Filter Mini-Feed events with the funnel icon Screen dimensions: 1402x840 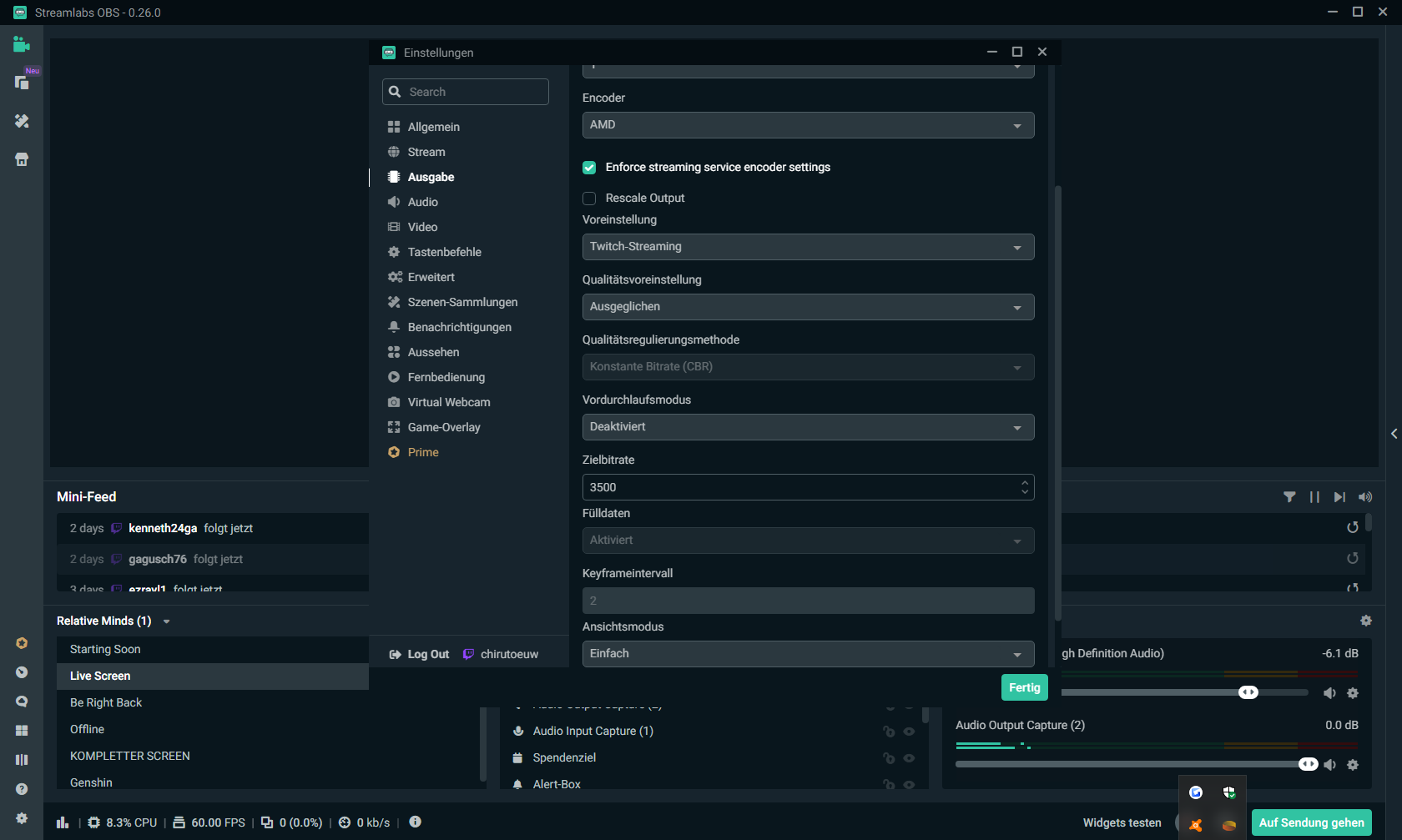1289,497
